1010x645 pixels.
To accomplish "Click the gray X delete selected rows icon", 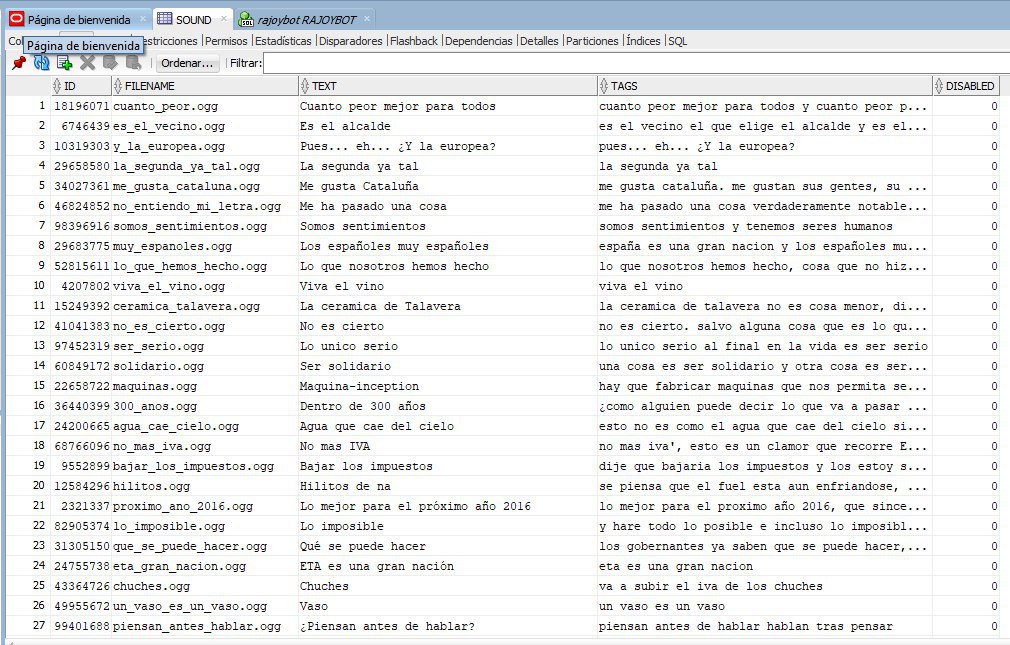I will coord(88,63).
